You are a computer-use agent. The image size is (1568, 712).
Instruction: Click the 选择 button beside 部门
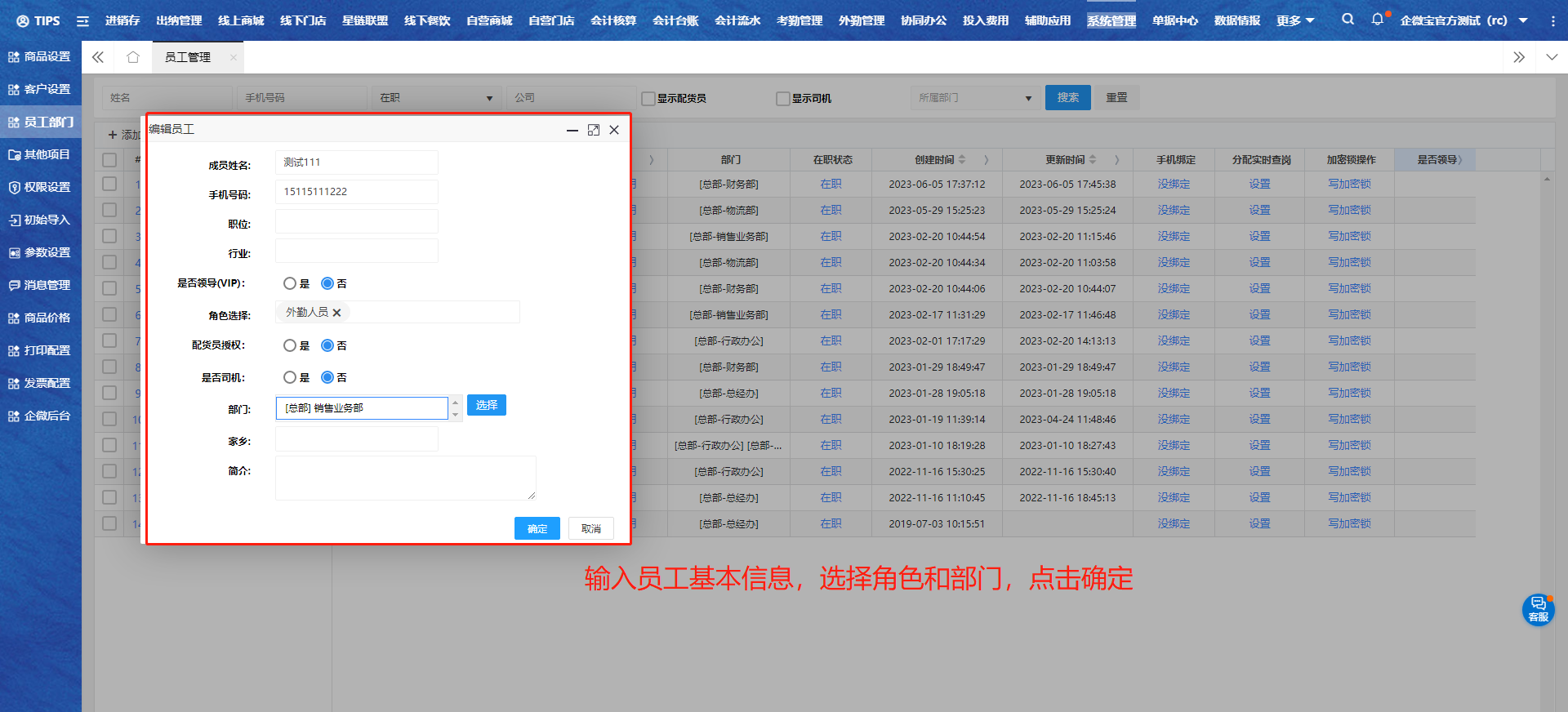[487, 405]
